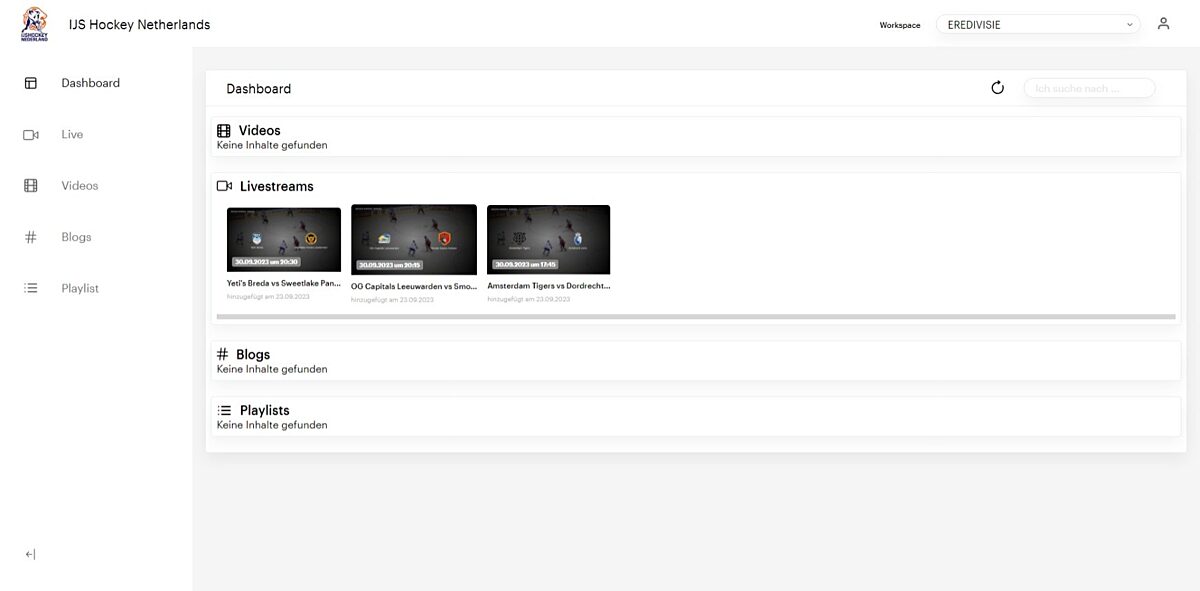1200x591 pixels.
Task: Go to the Live menu item
Action: [72, 135]
